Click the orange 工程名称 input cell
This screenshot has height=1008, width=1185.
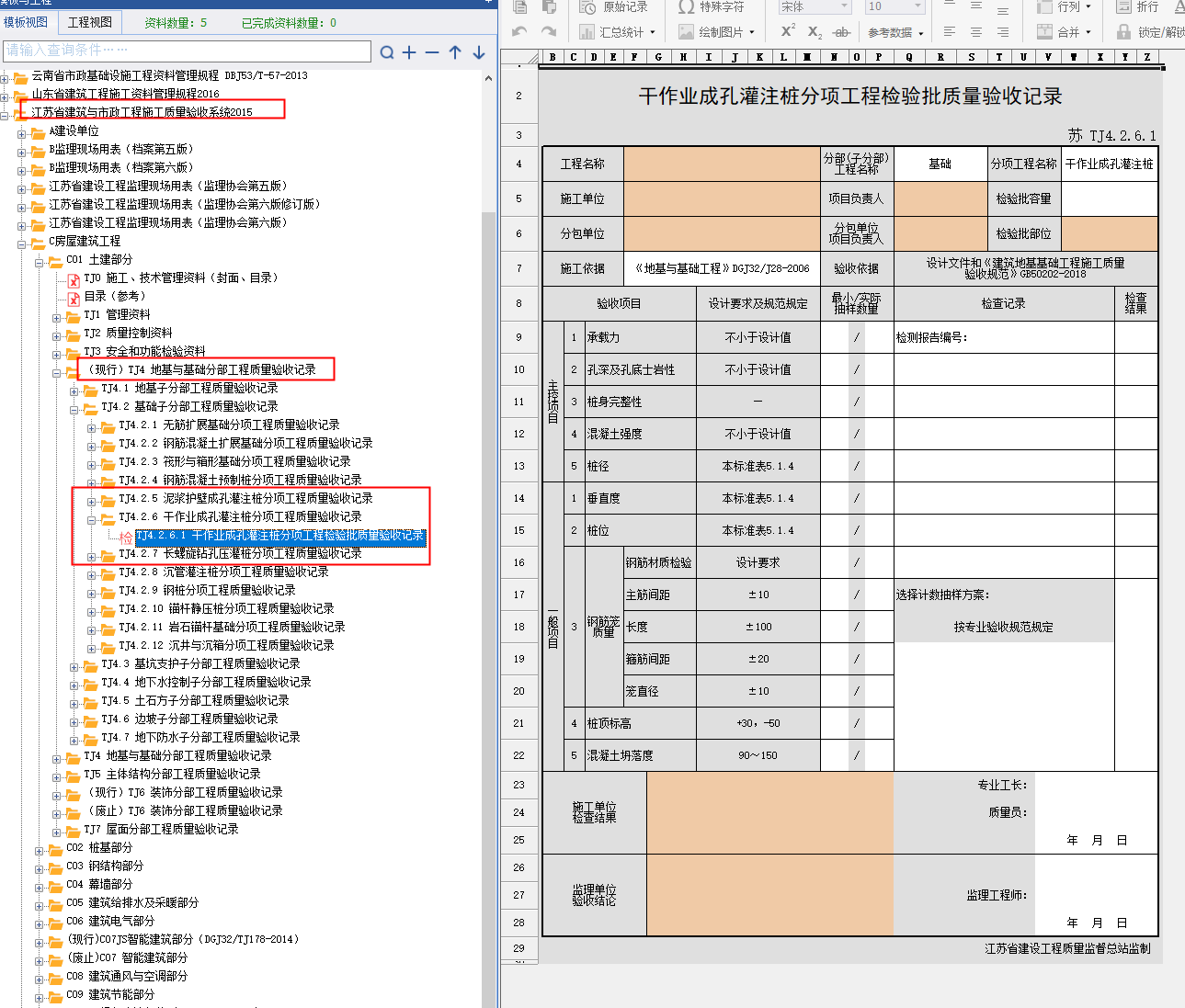(722, 164)
